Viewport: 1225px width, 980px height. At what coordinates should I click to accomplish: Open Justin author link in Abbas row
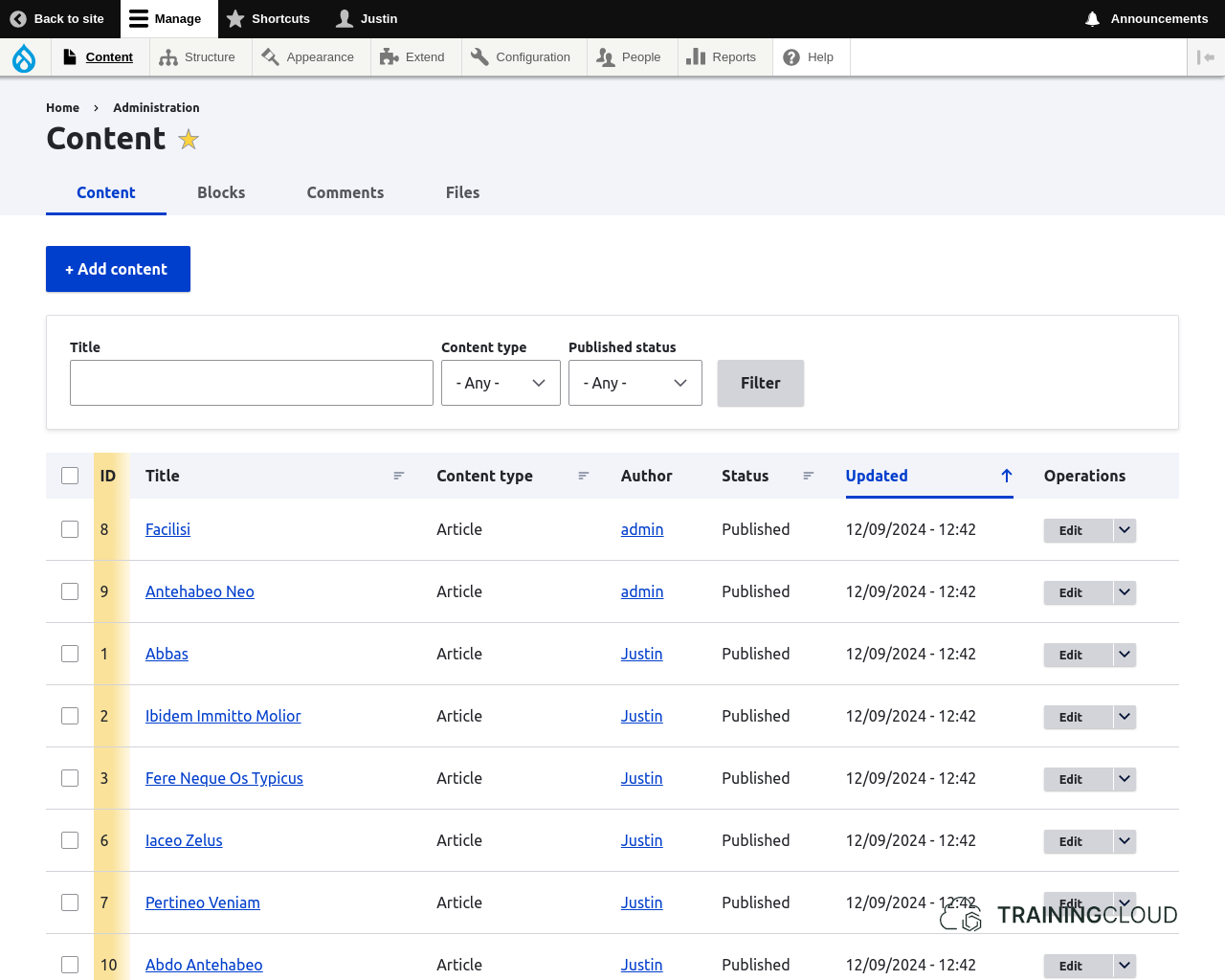(641, 654)
